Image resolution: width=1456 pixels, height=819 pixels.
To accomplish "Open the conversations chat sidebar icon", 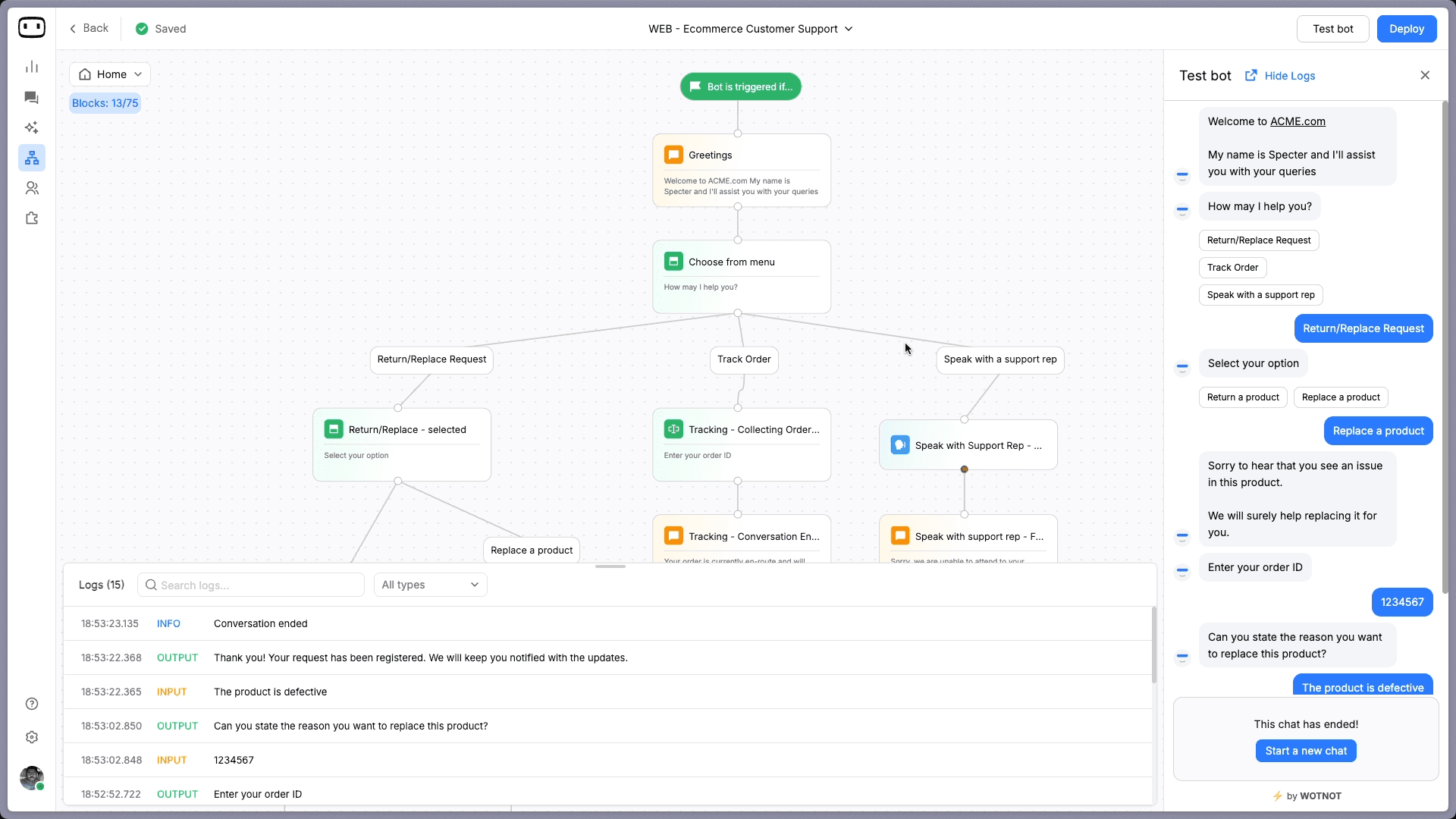I will (x=32, y=97).
